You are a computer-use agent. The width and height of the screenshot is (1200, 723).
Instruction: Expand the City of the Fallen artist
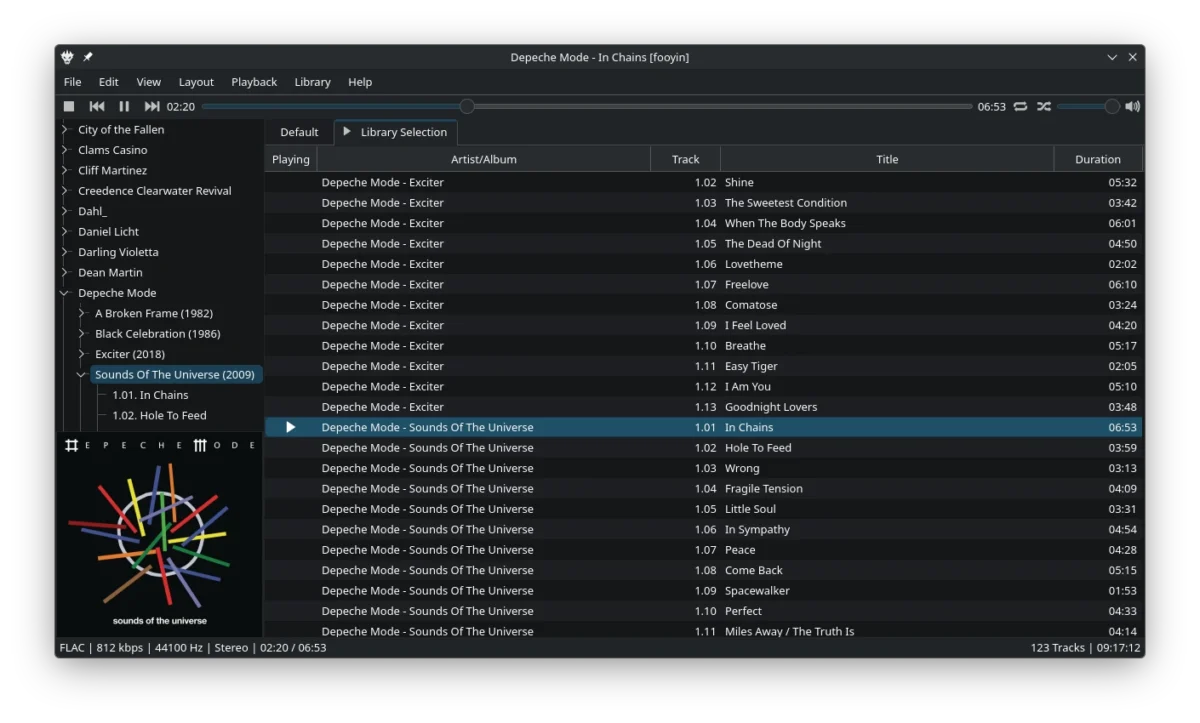point(65,129)
